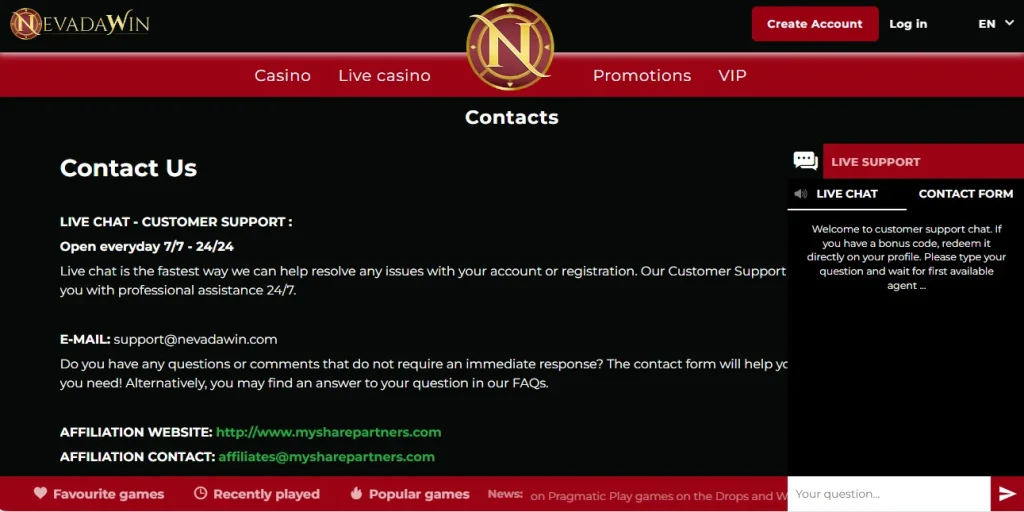Toggle the live chat sound speaker icon

[800, 194]
